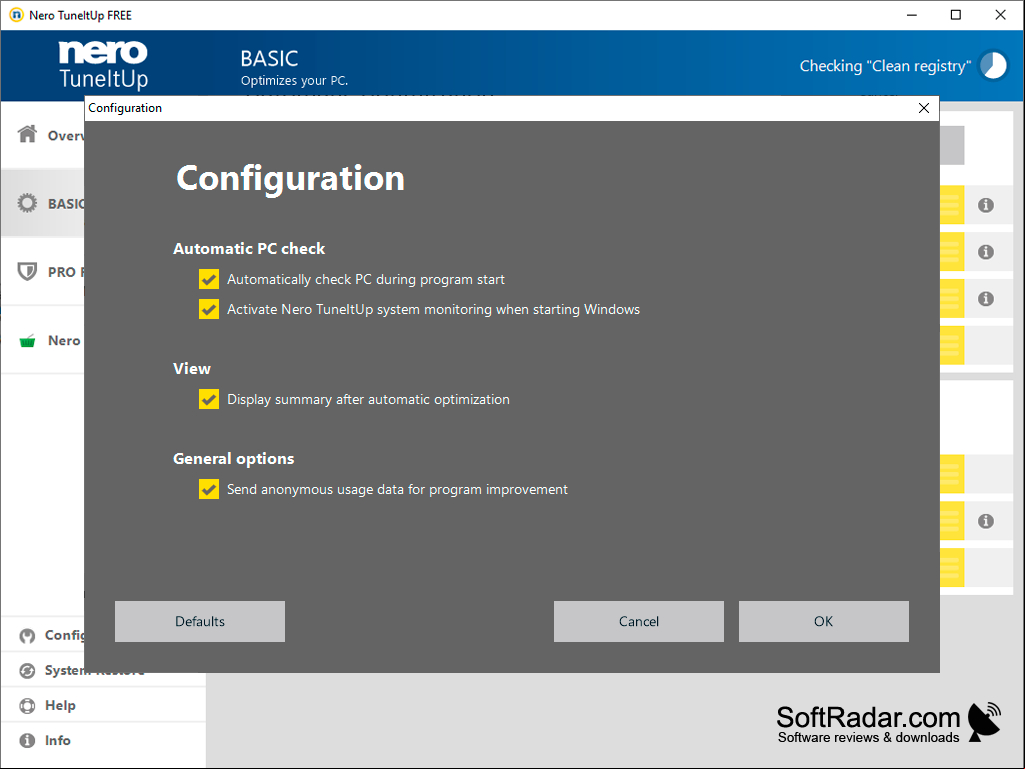This screenshot has width=1025, height=769.
Task: Close the Configuration dialog with X
Action: point(924,108)
